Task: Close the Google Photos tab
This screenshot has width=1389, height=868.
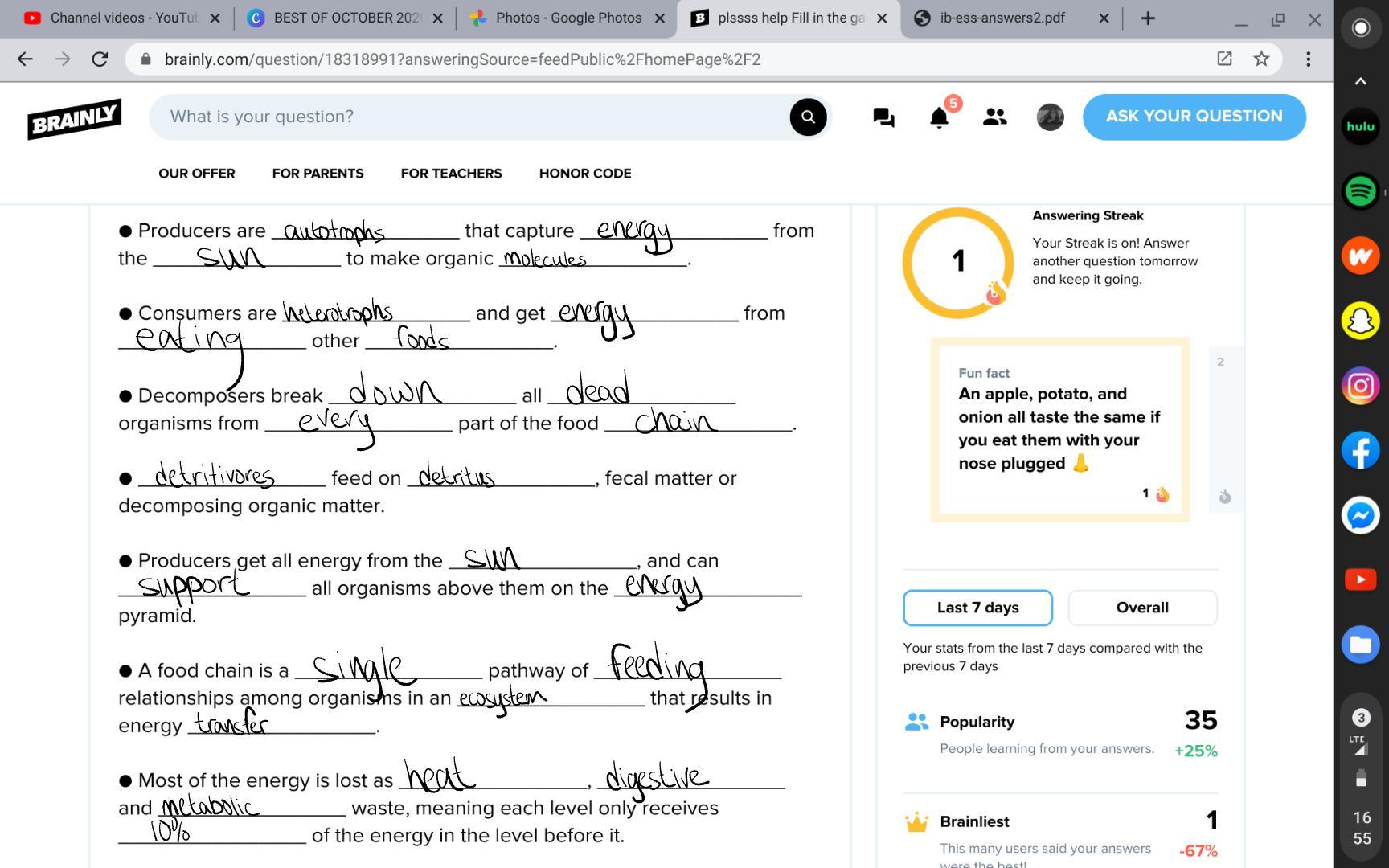Action: (x=660, y=18)
